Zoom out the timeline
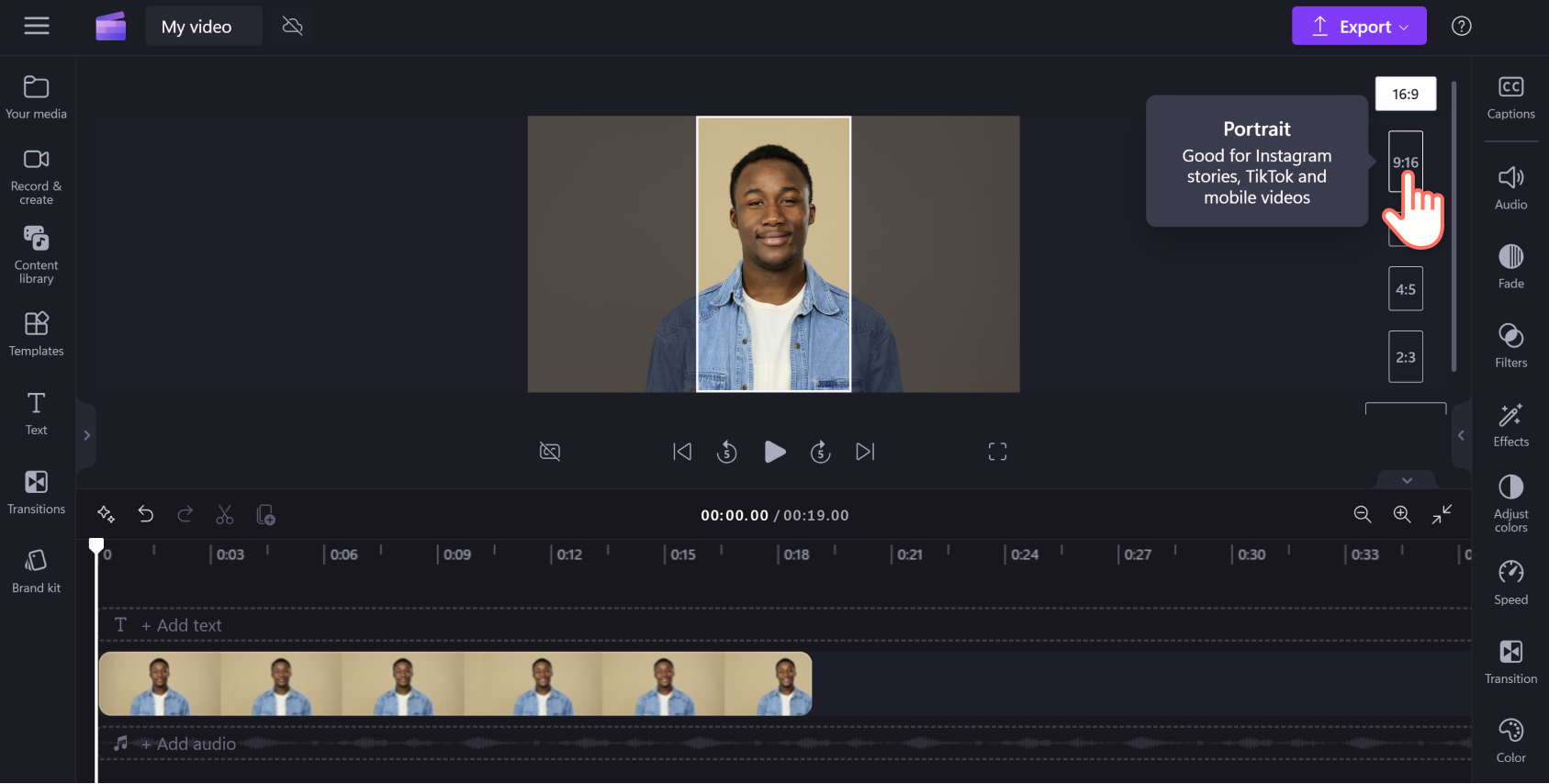 point(1363,514)
